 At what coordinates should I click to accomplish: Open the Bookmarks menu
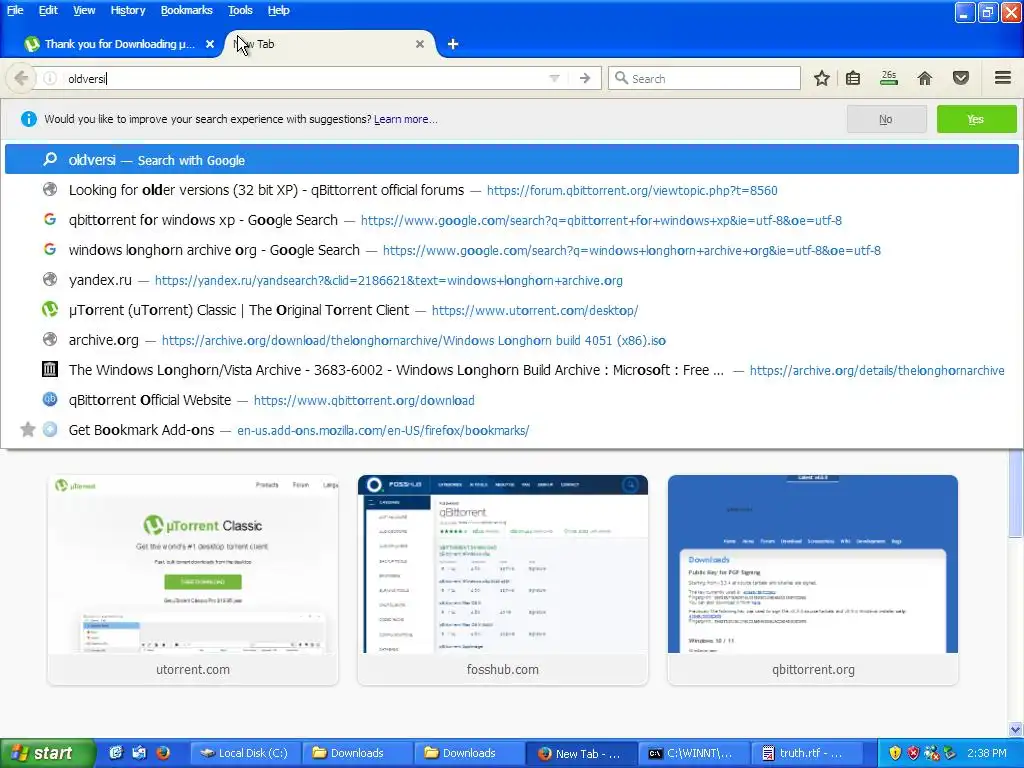(186, 10)
